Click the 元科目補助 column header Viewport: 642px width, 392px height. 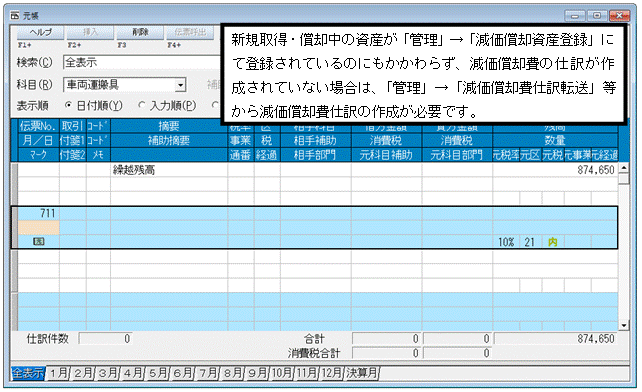tap(386, 155)
